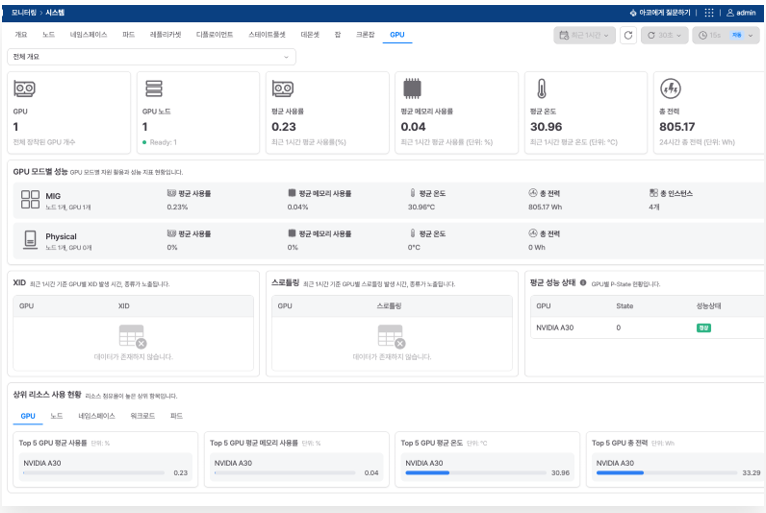Screen dimensions: 766x513
Task: Click the 시스템 breadcrumb
Action: point(55,13)
